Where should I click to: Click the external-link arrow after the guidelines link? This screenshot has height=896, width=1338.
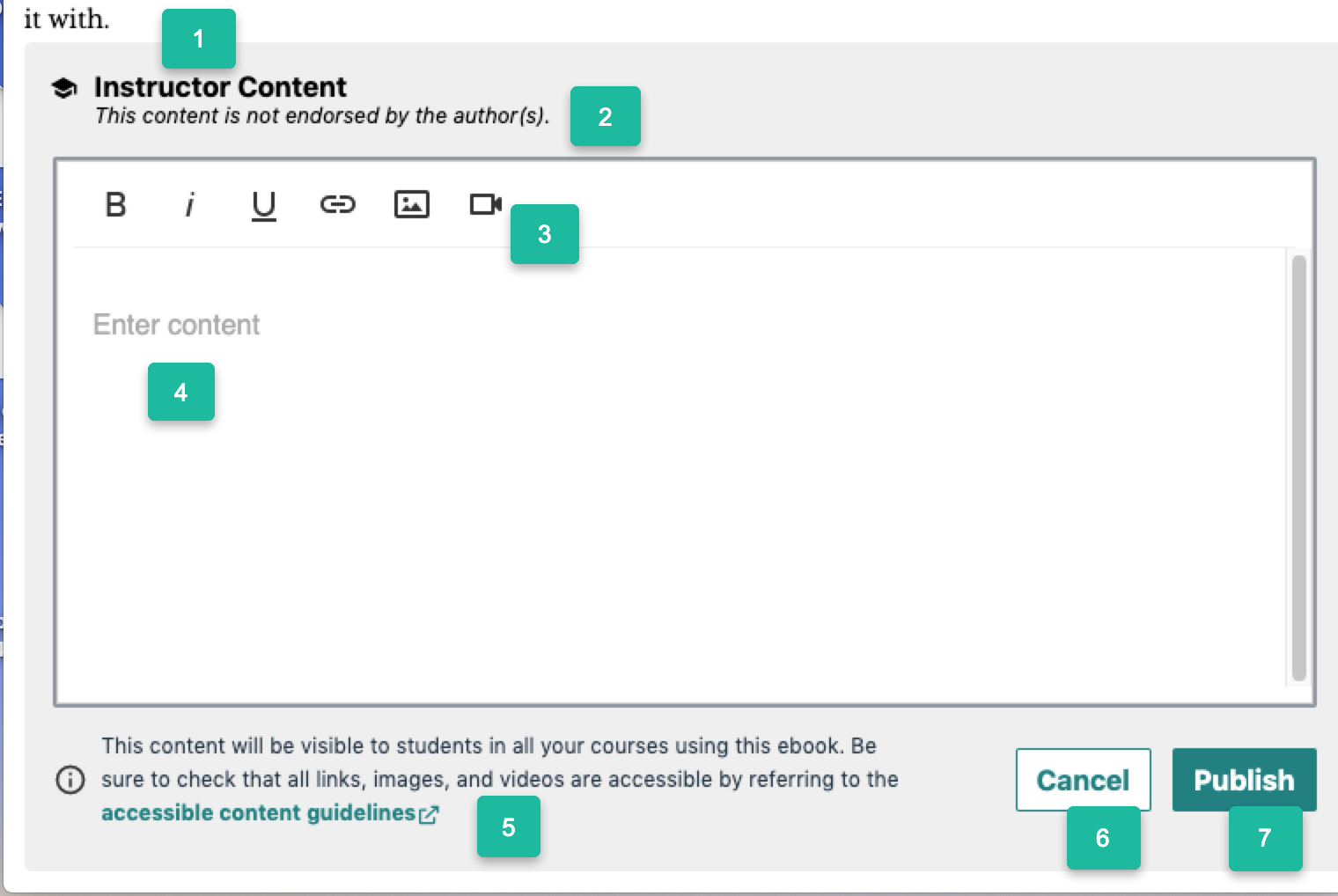pyautogui.click(x=429, y=814)
